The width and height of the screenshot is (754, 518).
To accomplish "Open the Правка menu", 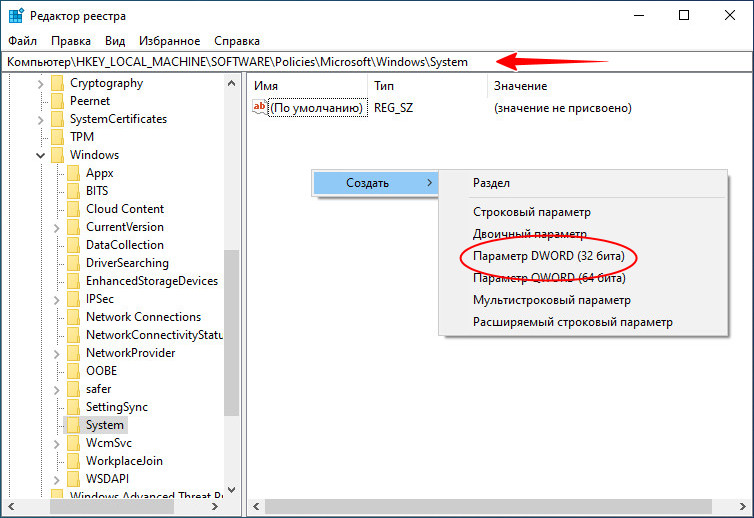I will click(x=71, y=41).
